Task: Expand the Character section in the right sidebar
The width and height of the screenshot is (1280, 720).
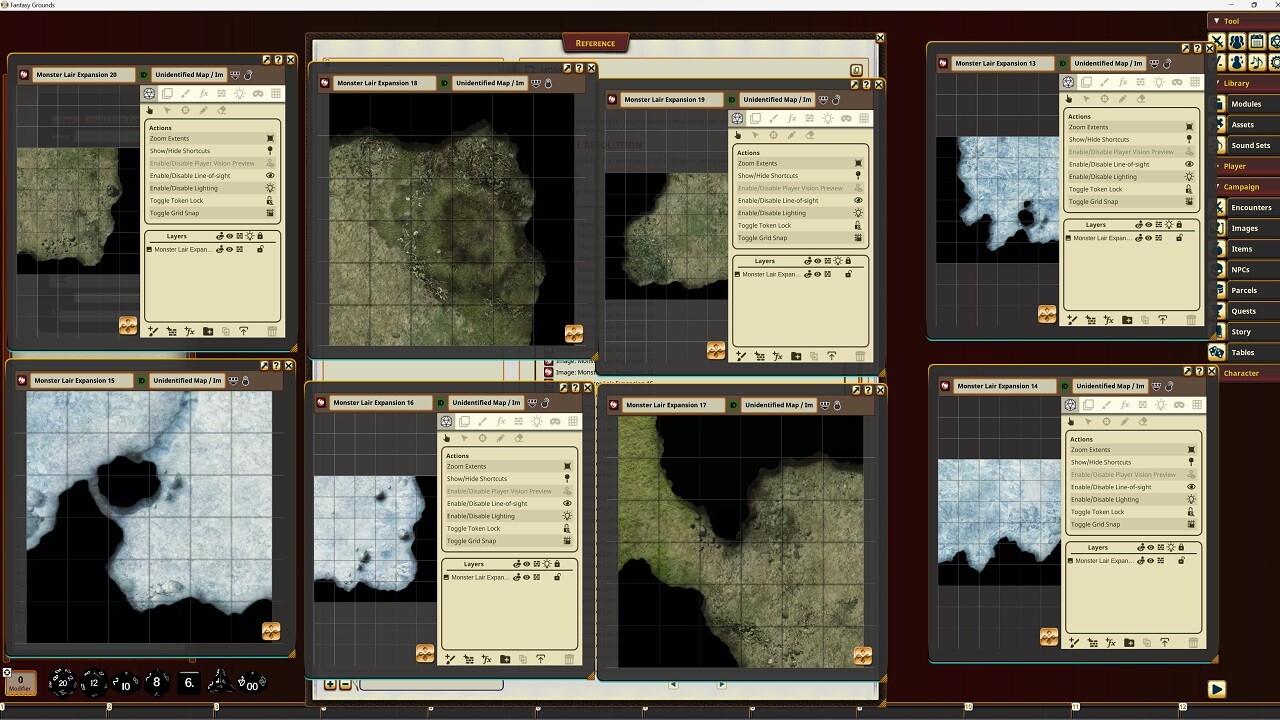Action: tap(1243, 372)
